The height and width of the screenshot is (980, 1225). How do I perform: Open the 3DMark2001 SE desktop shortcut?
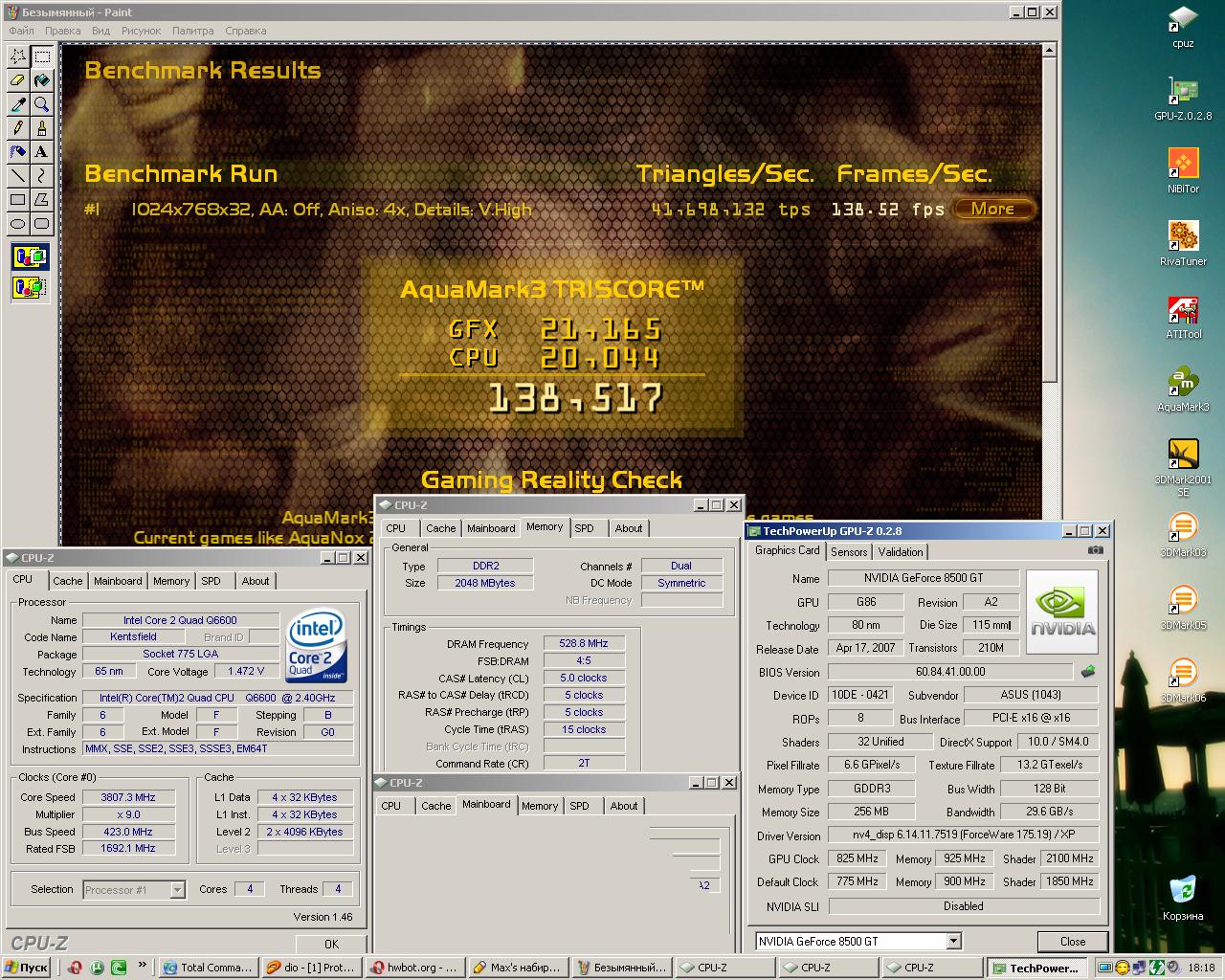click(x=1183, y=468)
